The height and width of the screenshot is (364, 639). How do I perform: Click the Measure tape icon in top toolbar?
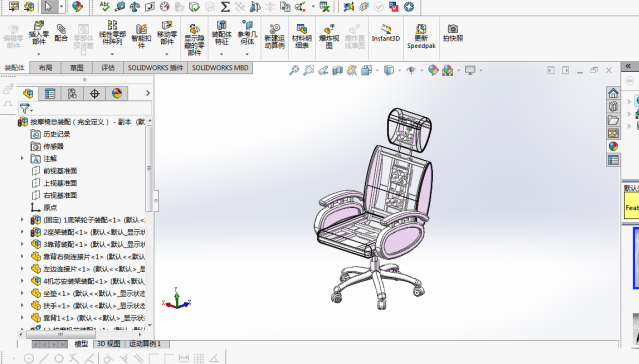click(120, 7)
